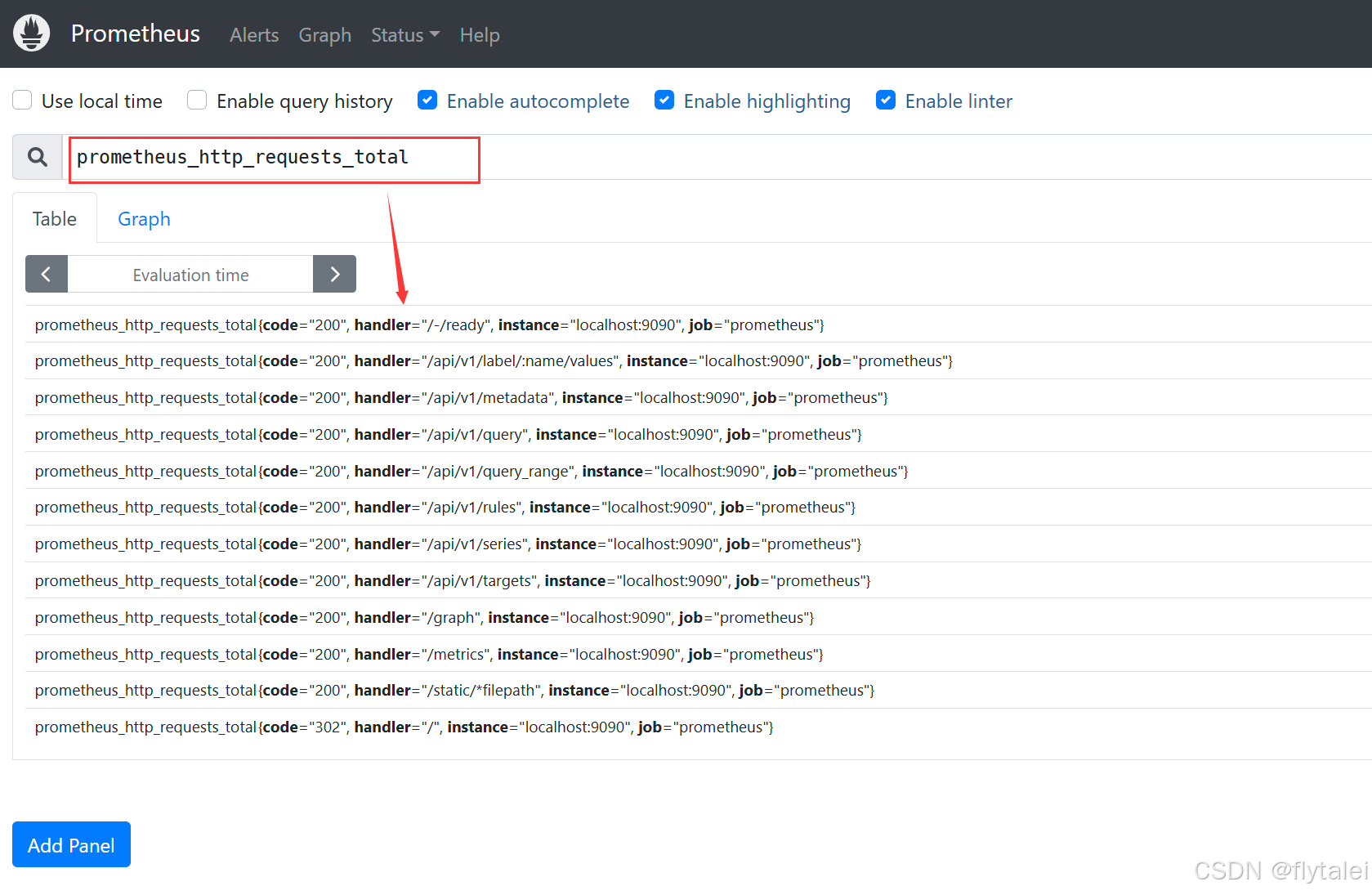Select the row with code "302"
The height and width of the screenshot is (895, 1372).
pos(699,727)
